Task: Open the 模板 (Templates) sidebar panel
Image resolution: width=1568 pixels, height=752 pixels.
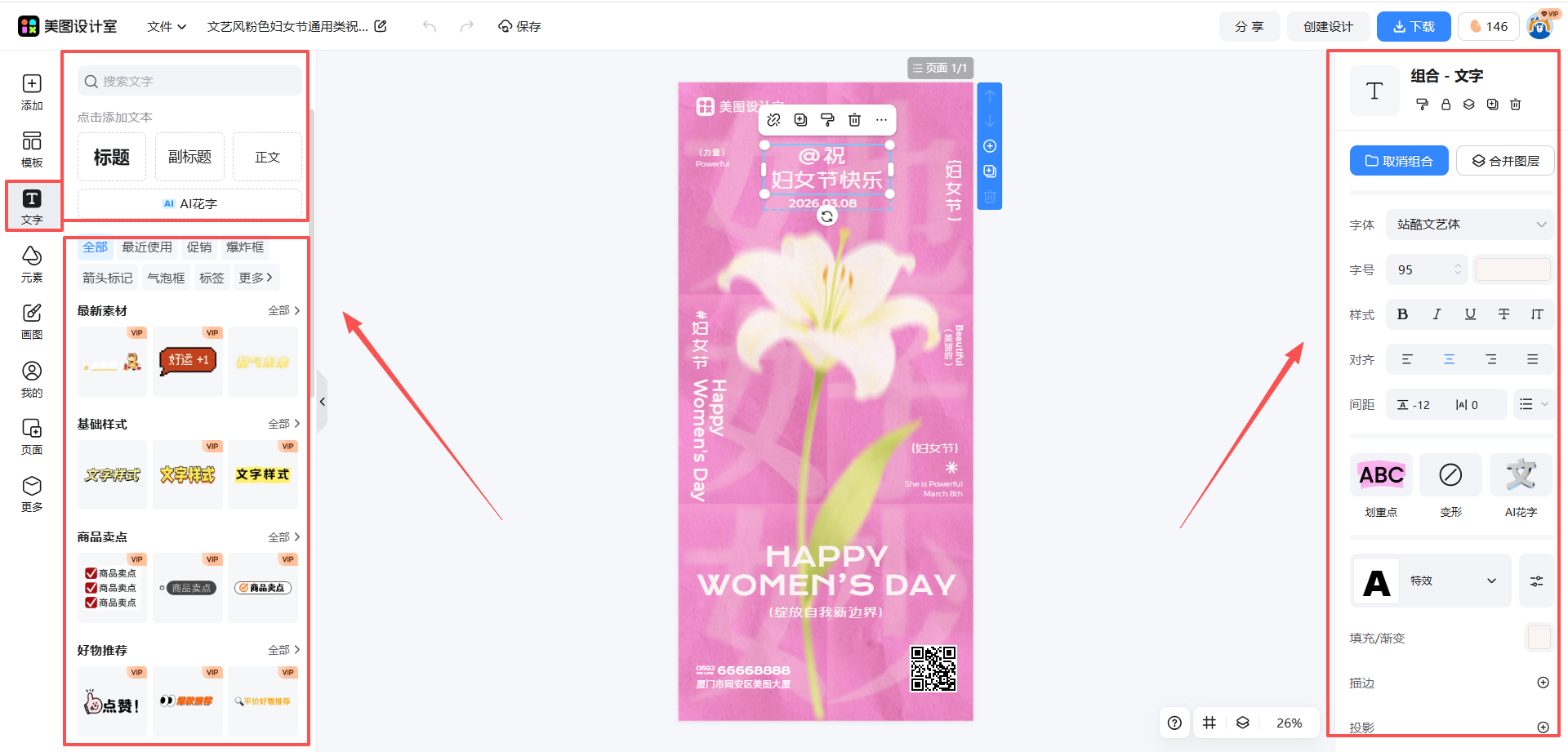Action: click(x=32, y=149)
